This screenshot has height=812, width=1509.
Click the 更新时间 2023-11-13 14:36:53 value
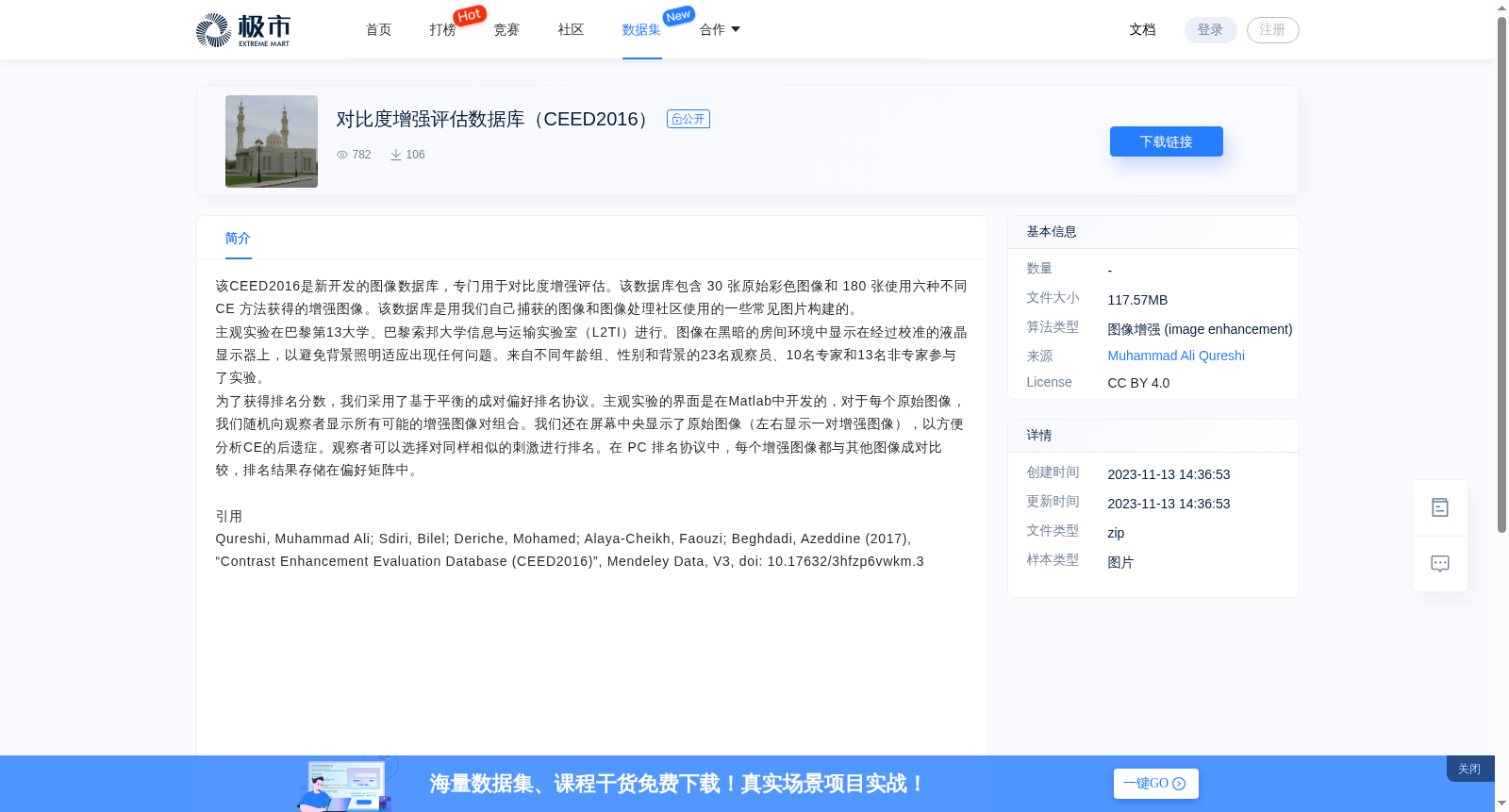(x=1169, y=504)
